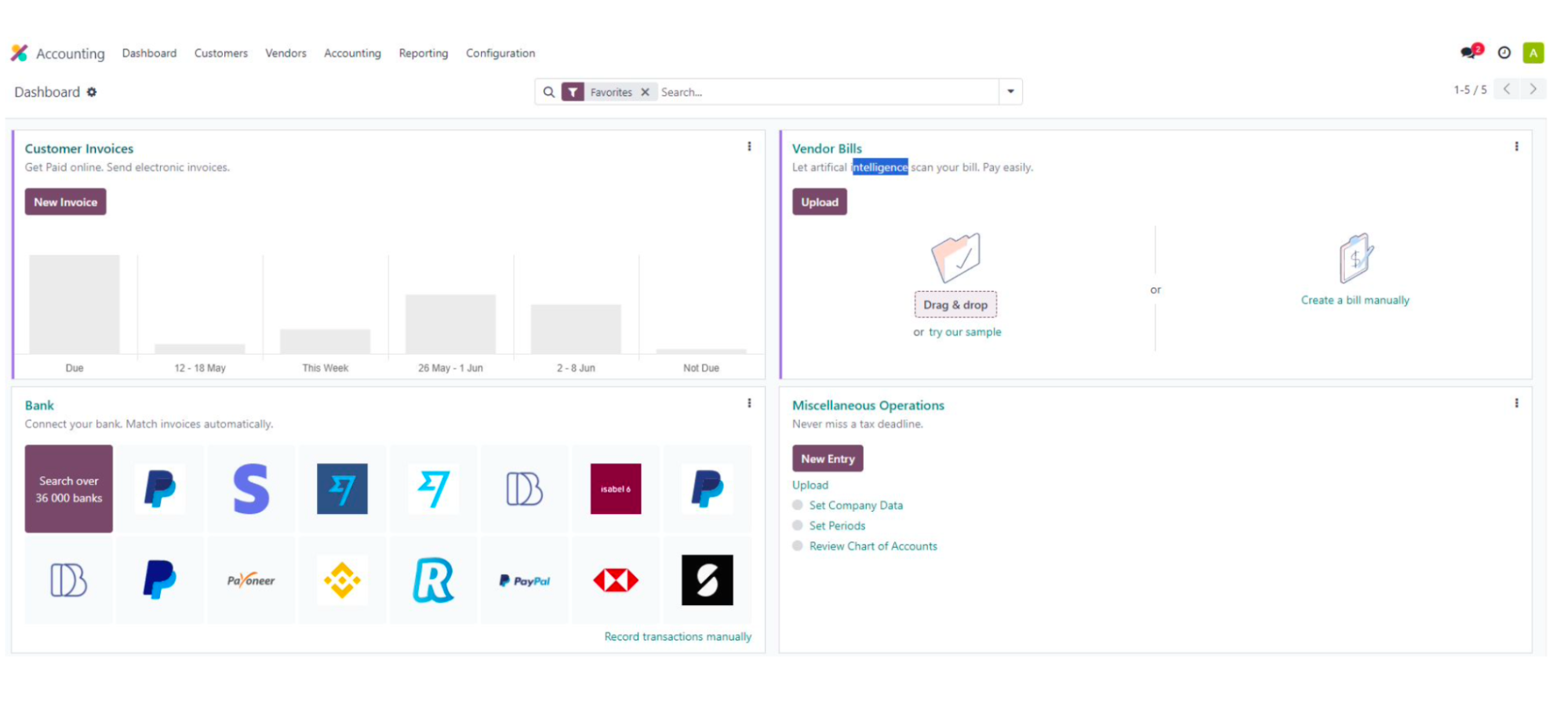The height and width of the screenshot is (711, 1568).
Task: Open the messages chat icon
Action: coord(1468,53)
